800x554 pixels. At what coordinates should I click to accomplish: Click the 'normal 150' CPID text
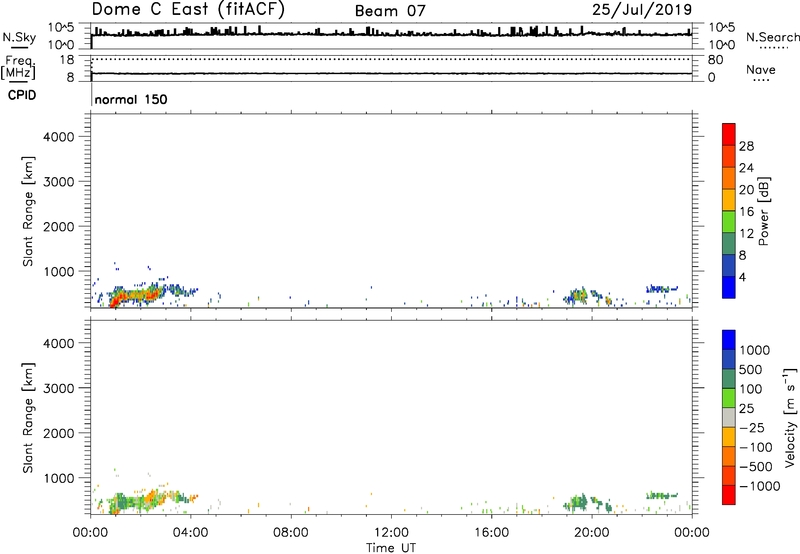click(131, 99)
